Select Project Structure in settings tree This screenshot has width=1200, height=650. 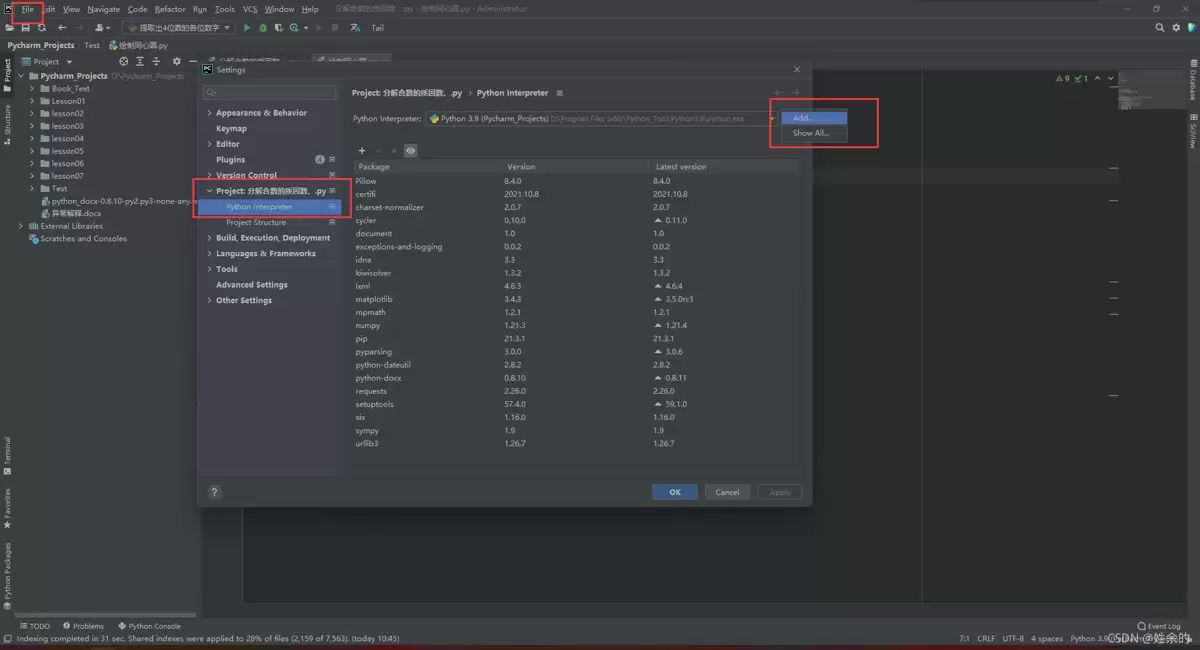pos(256,222)
